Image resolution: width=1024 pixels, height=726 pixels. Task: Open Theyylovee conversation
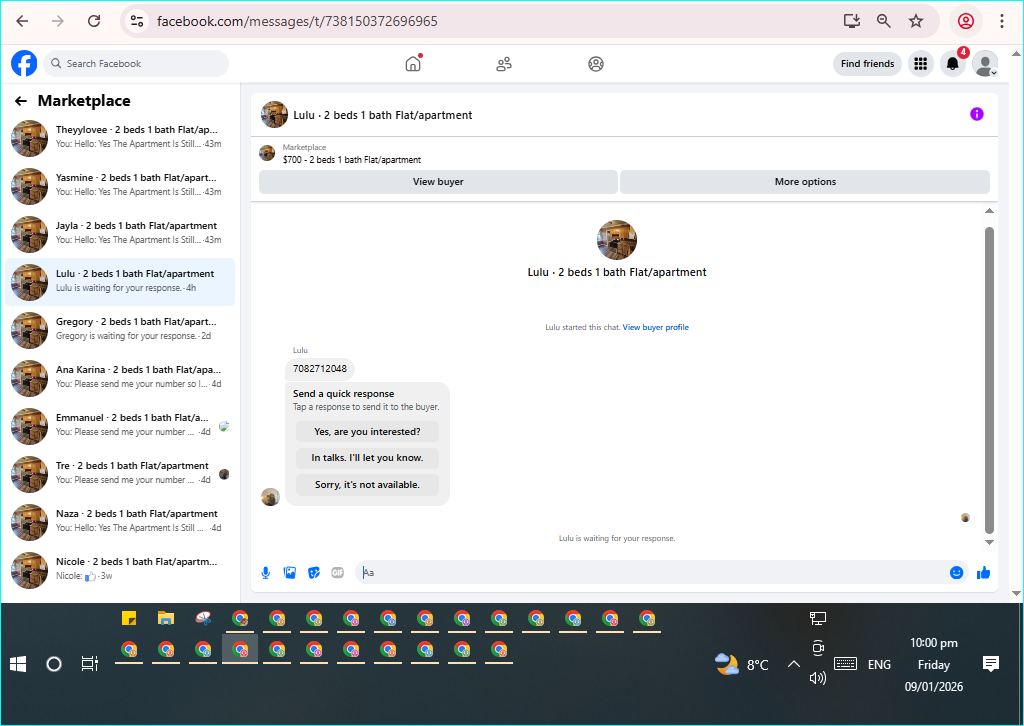(x=120, y=138)
